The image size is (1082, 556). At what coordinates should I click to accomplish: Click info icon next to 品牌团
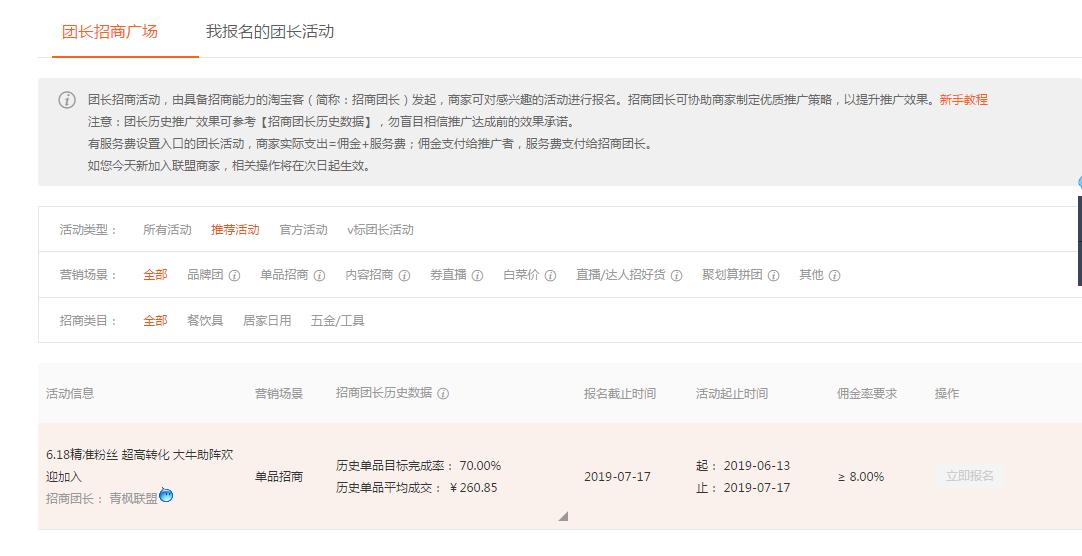point(235,275)
